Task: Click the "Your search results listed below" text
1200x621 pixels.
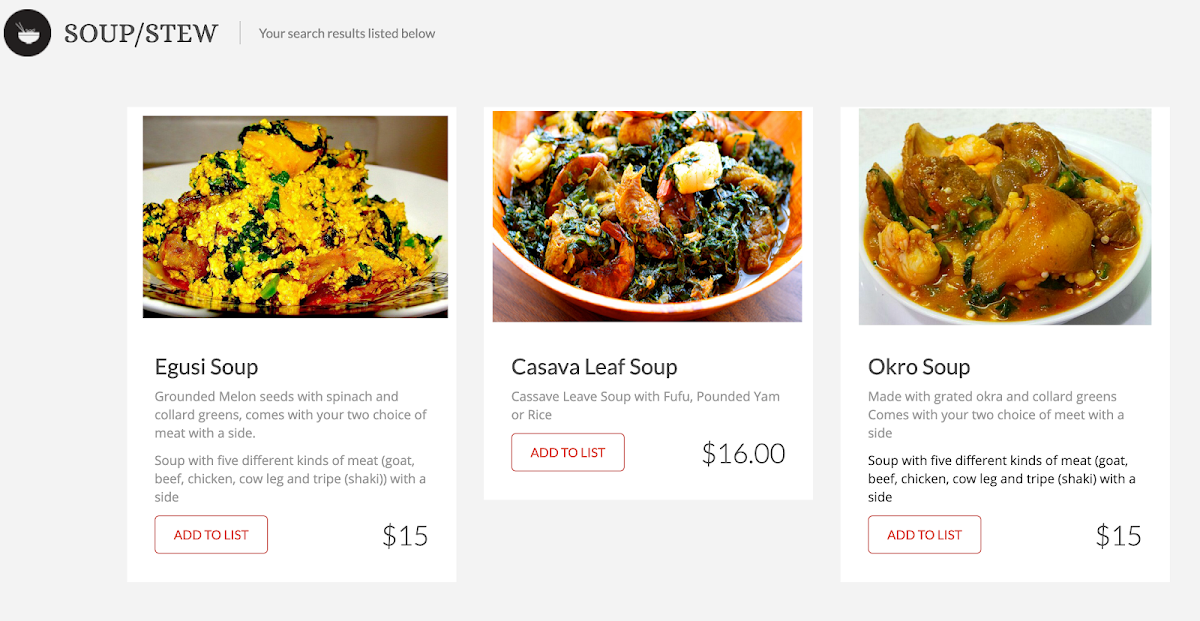Action: pyautogui.click(x=347, y=33)
